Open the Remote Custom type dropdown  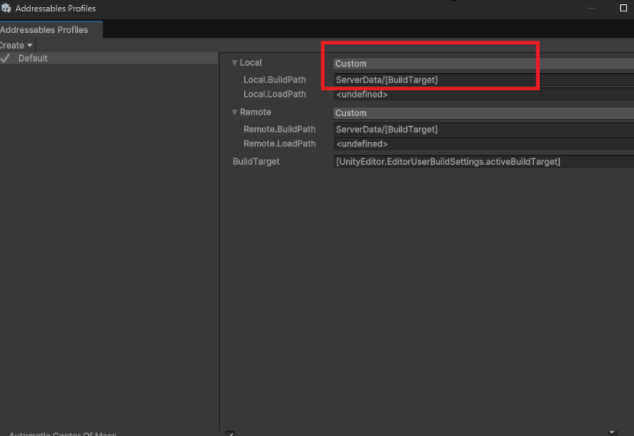click(483, 113)
